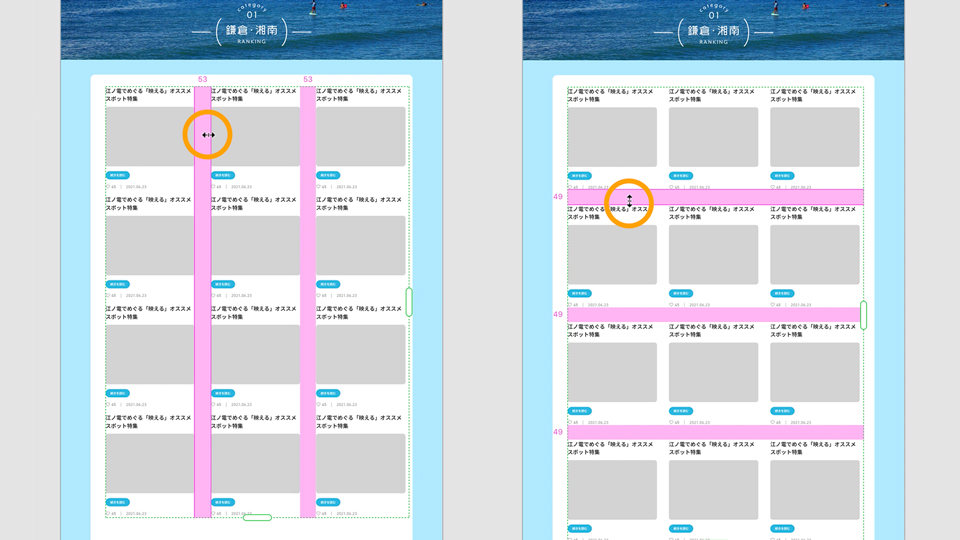960x540 pixels.
Task: Click the 鎌倉・湘南 heading in the left artboard
Action: coord(252,30)
